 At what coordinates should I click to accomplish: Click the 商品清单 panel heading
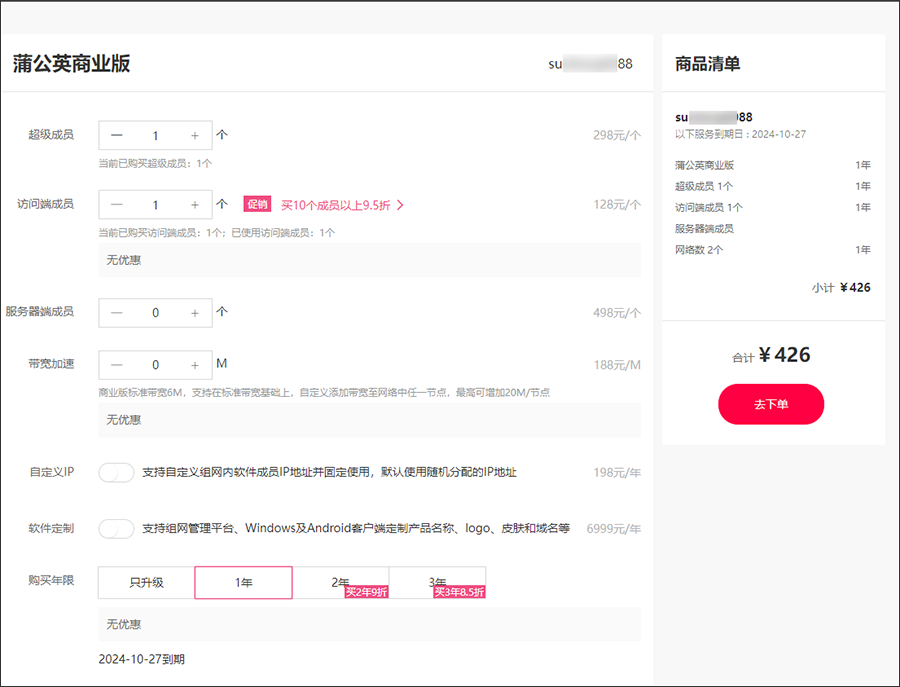[x=708, y=64]
